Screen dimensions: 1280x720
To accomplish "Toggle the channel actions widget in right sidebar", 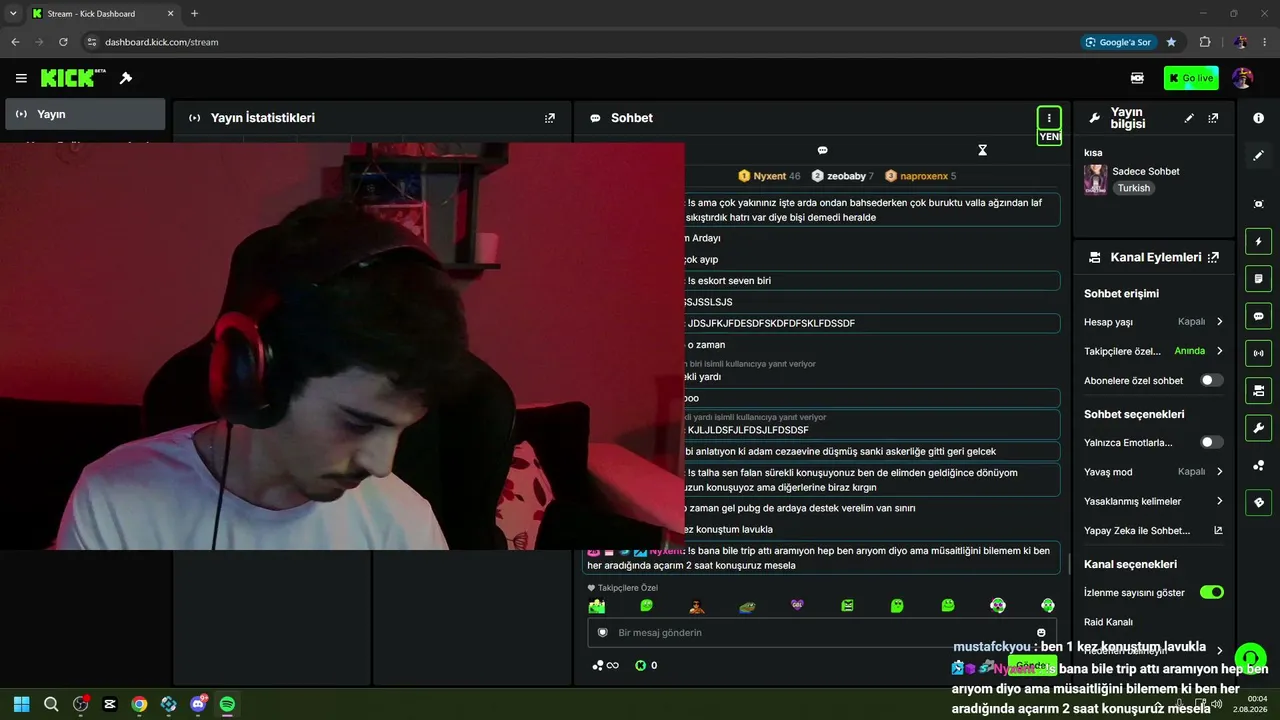I will (x=1258, y=390).
